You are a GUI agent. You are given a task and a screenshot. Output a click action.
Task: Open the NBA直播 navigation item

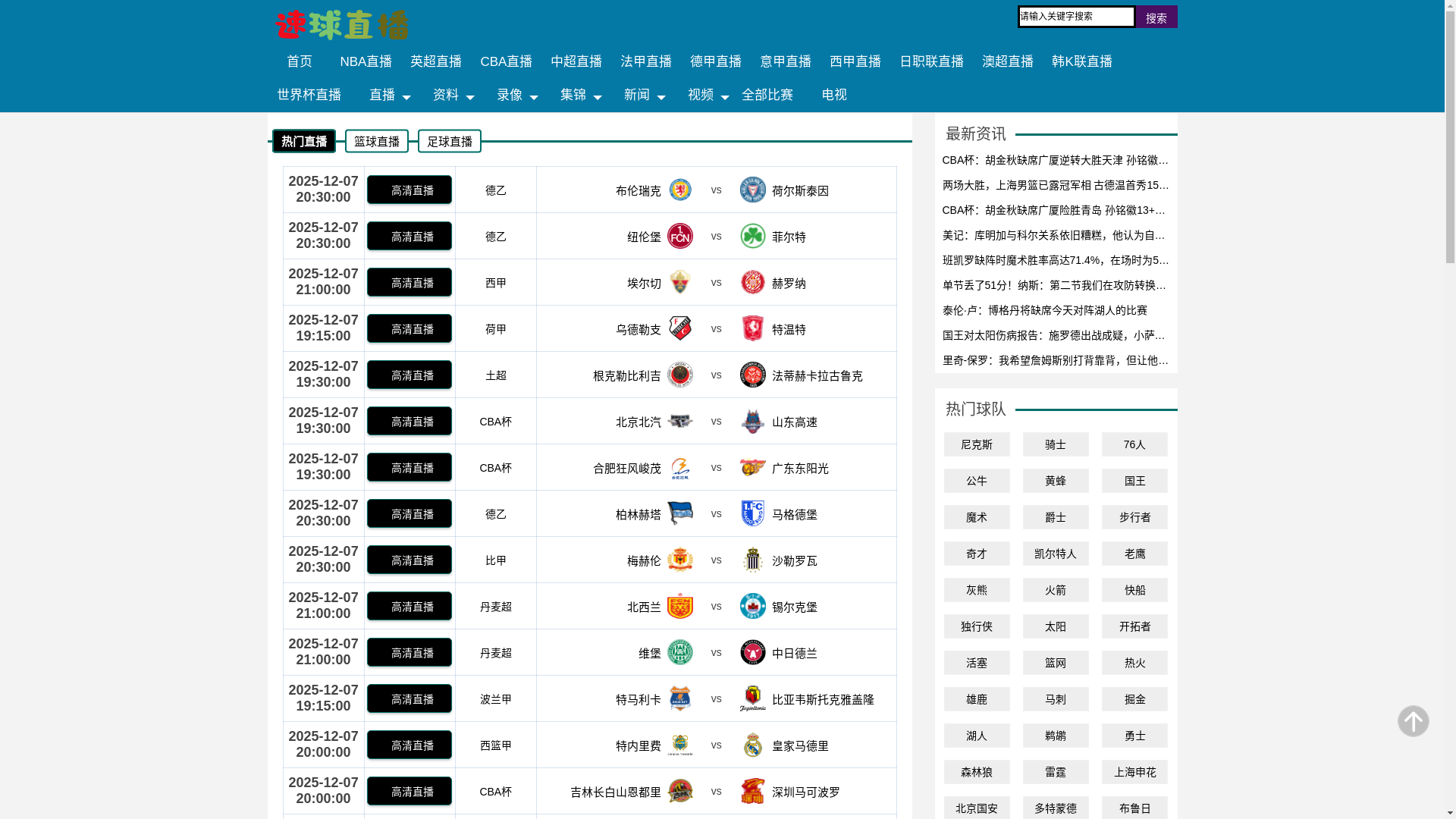(x=366, y=61)
